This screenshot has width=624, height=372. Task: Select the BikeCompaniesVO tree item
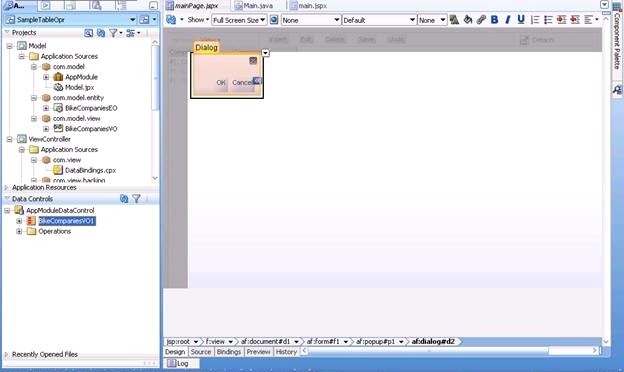(91, 129)
